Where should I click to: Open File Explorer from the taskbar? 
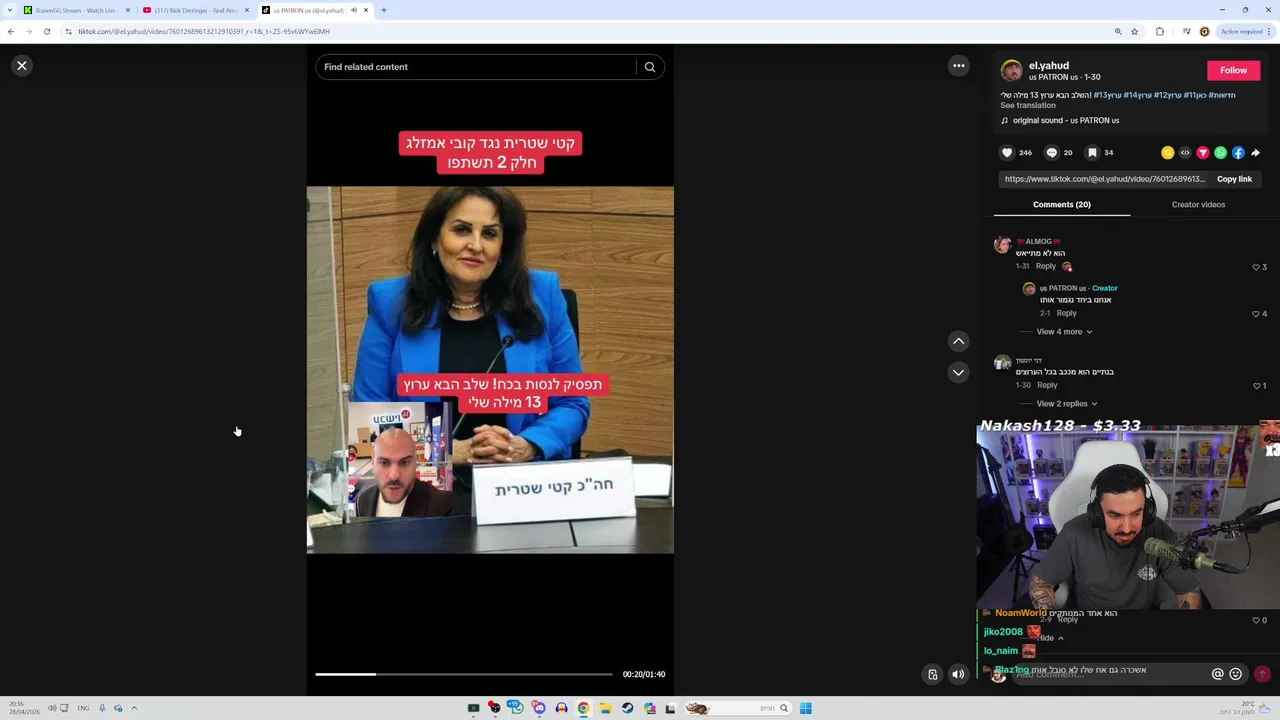(x=605, y=708)
